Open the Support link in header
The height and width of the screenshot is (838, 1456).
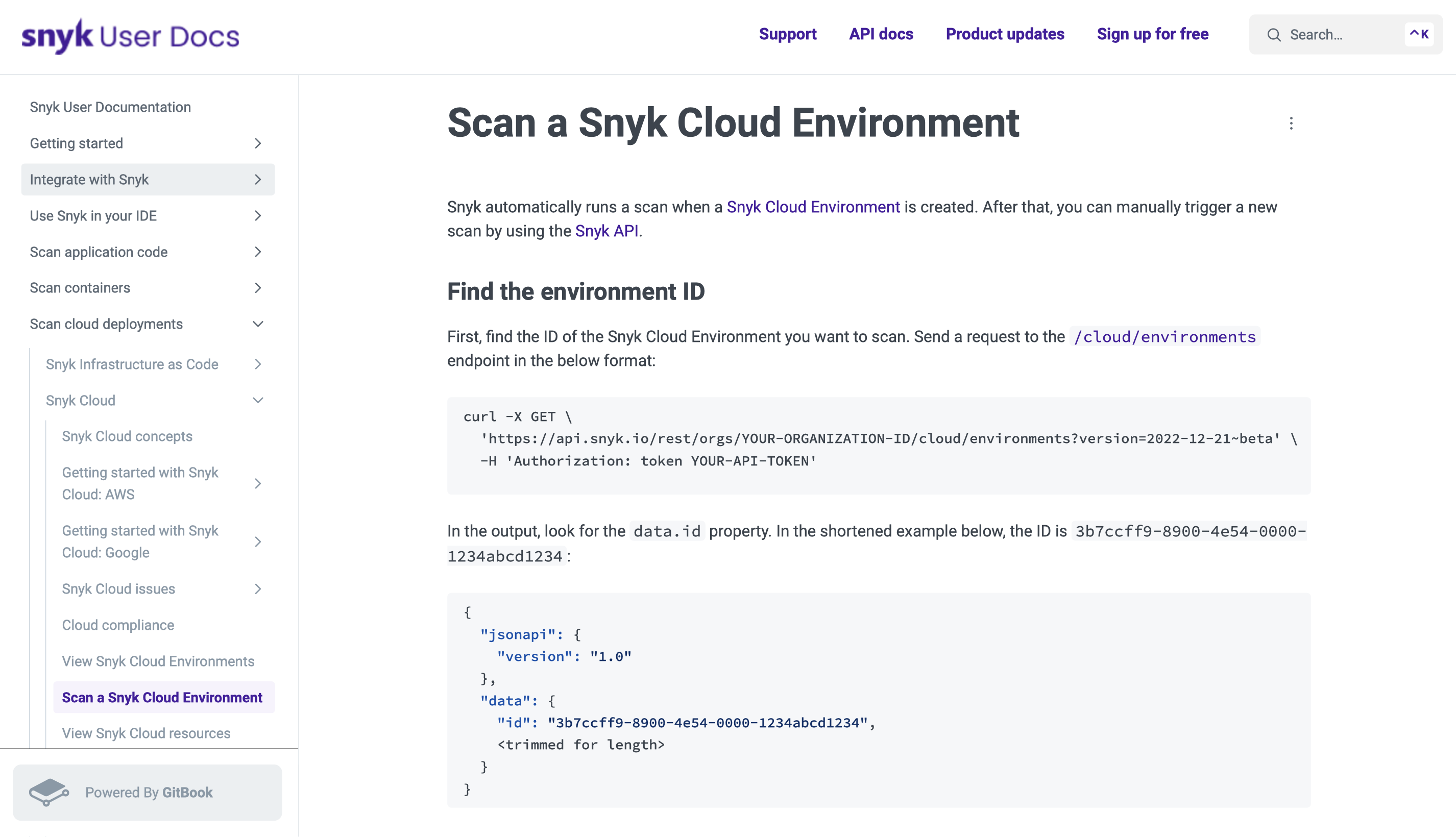coord(788,34)
